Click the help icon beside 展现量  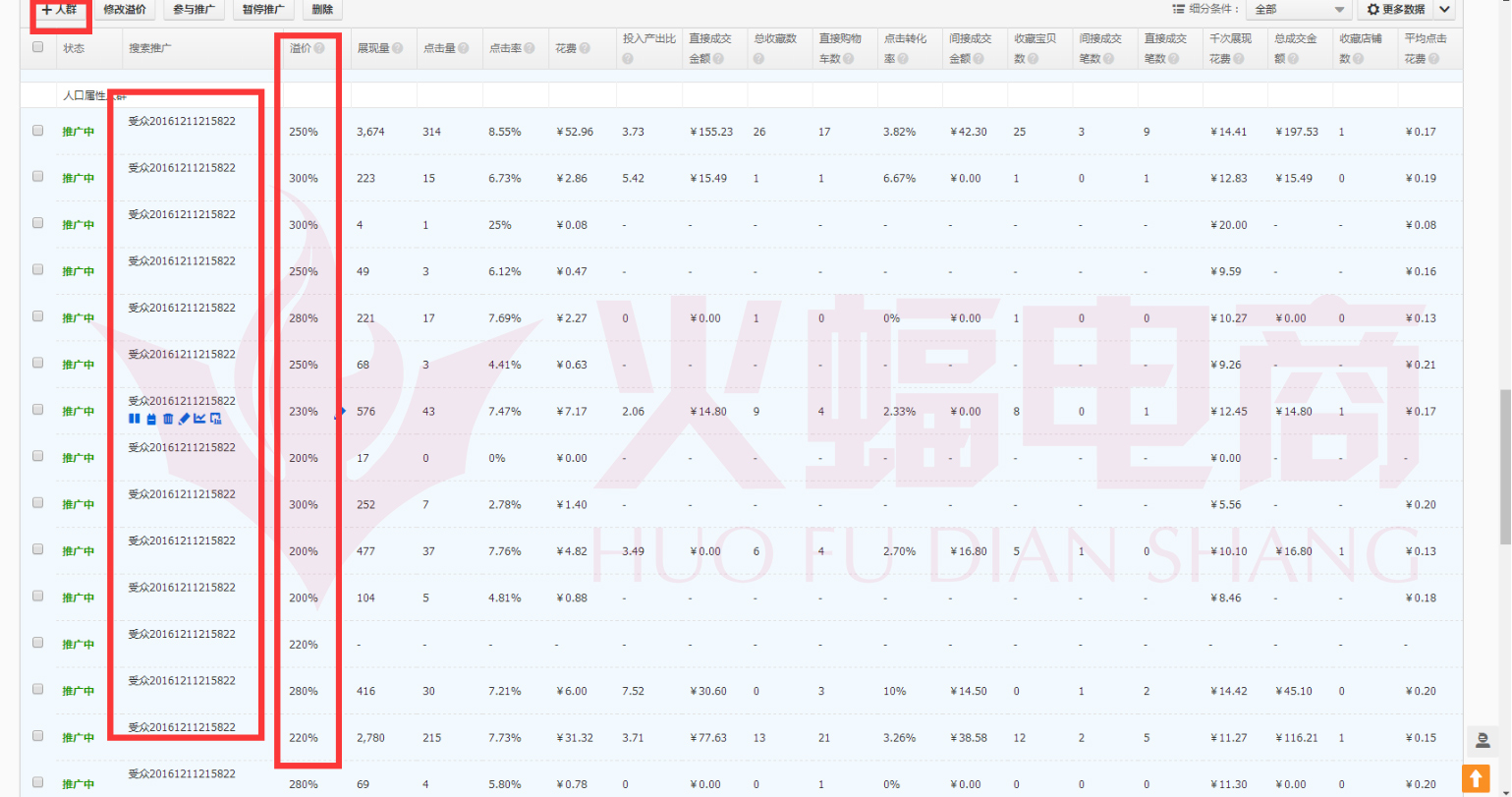(x=397, y=48)
